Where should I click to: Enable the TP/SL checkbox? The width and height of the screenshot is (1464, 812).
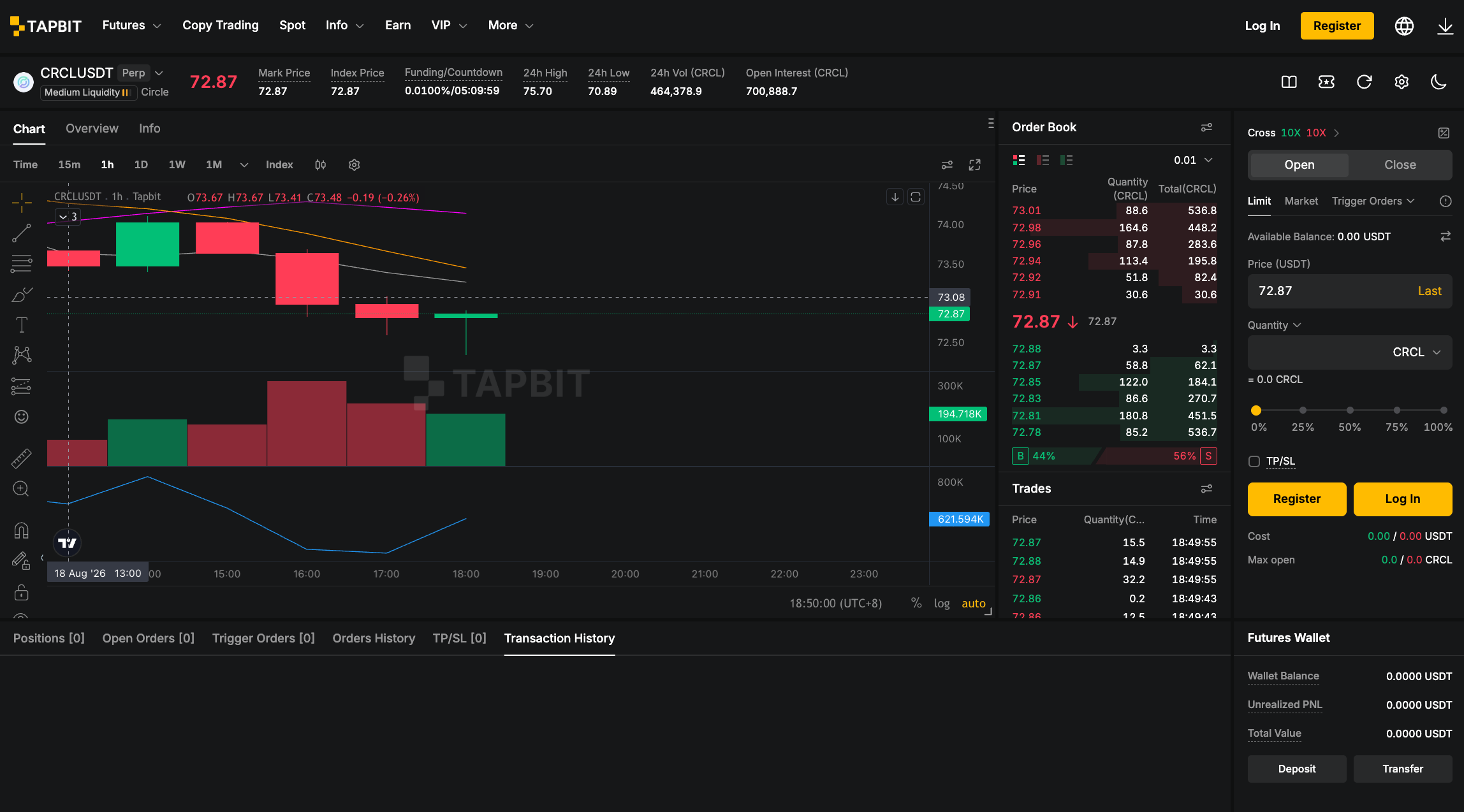(x=1254, y=461)
